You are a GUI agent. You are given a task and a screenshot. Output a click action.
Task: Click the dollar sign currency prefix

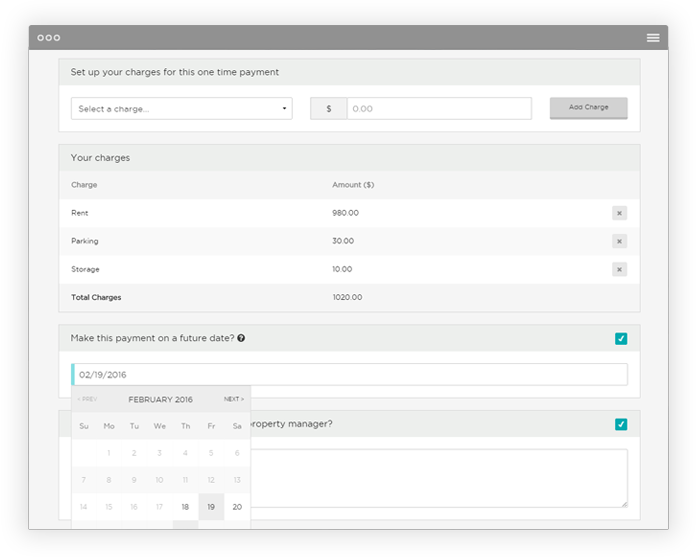(x=328, y=108)
